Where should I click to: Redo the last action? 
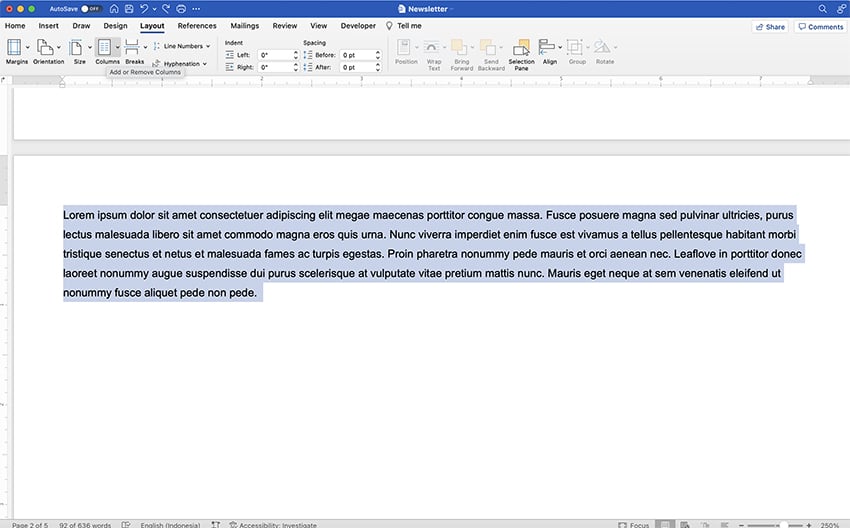click(166, 9)
